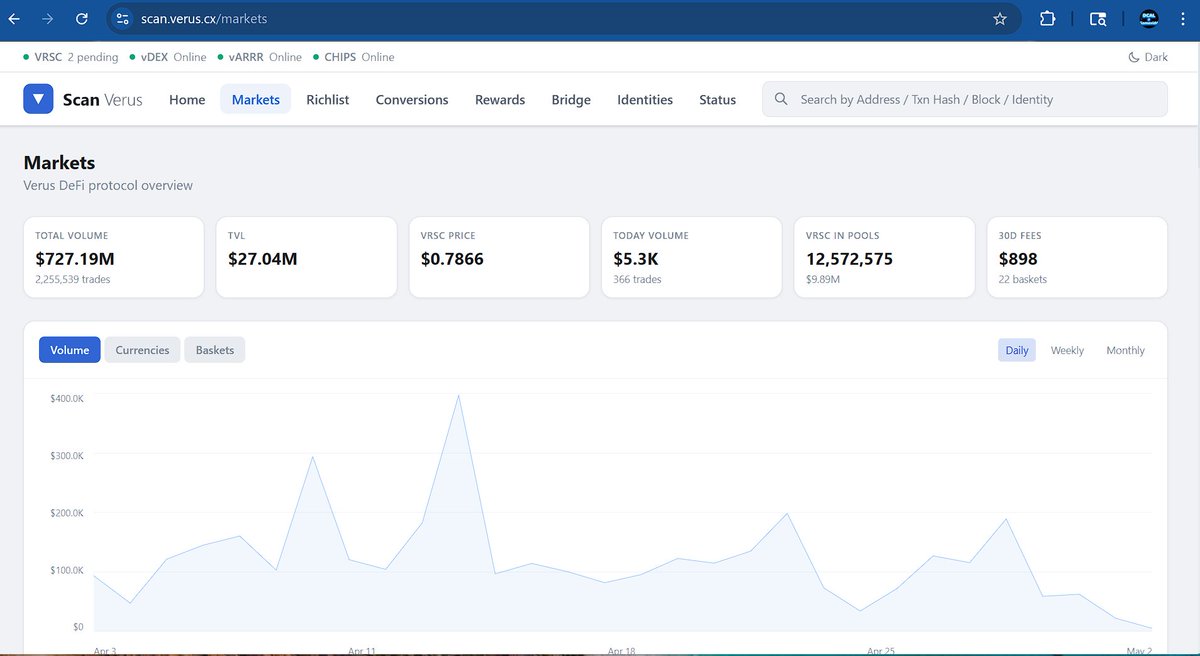Screen dimensions: 1200x656
Task: Bookmark this page with star icon
Action: tap(999, 18)
